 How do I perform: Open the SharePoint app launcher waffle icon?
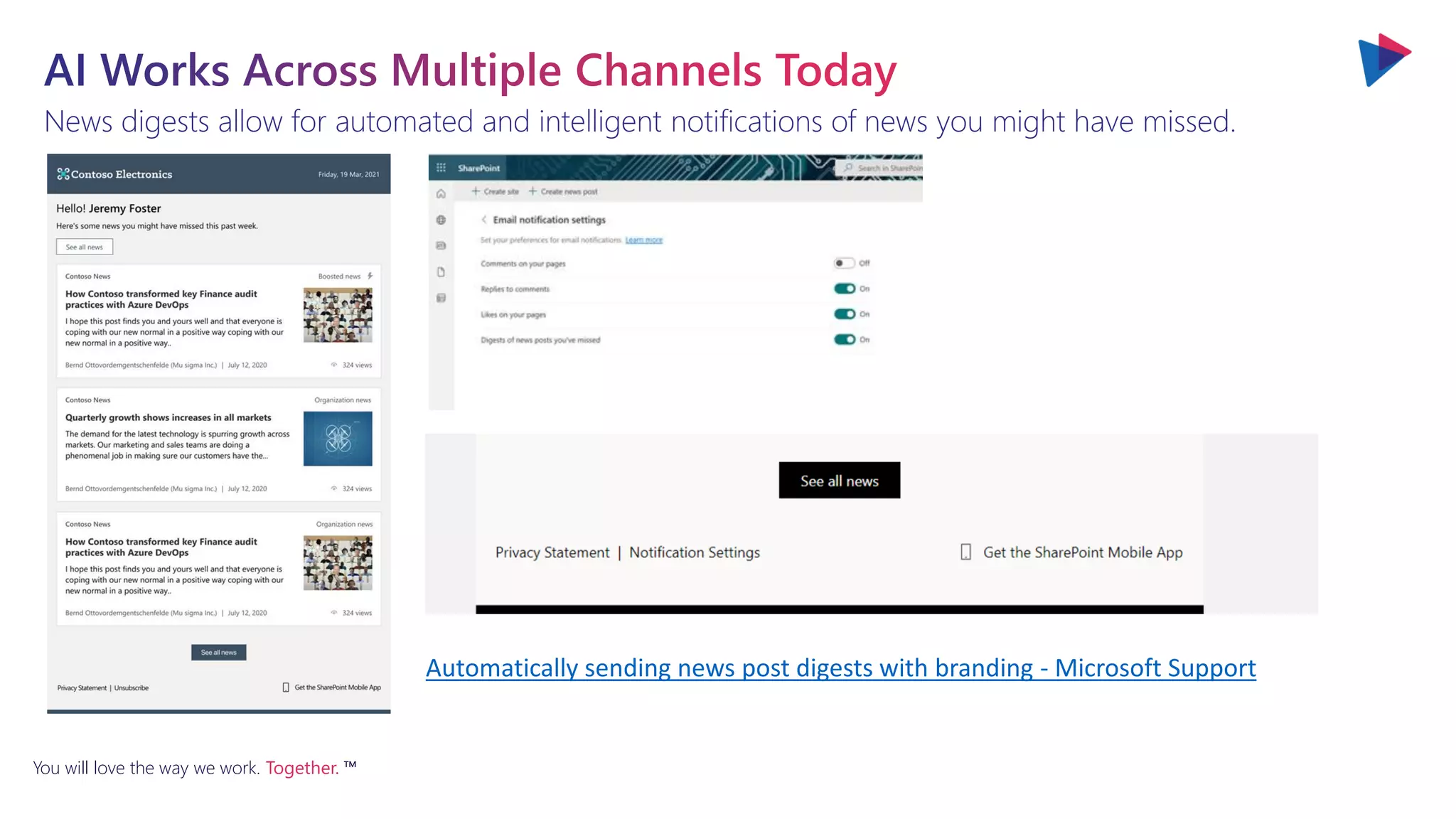click(x=441, y=168)
